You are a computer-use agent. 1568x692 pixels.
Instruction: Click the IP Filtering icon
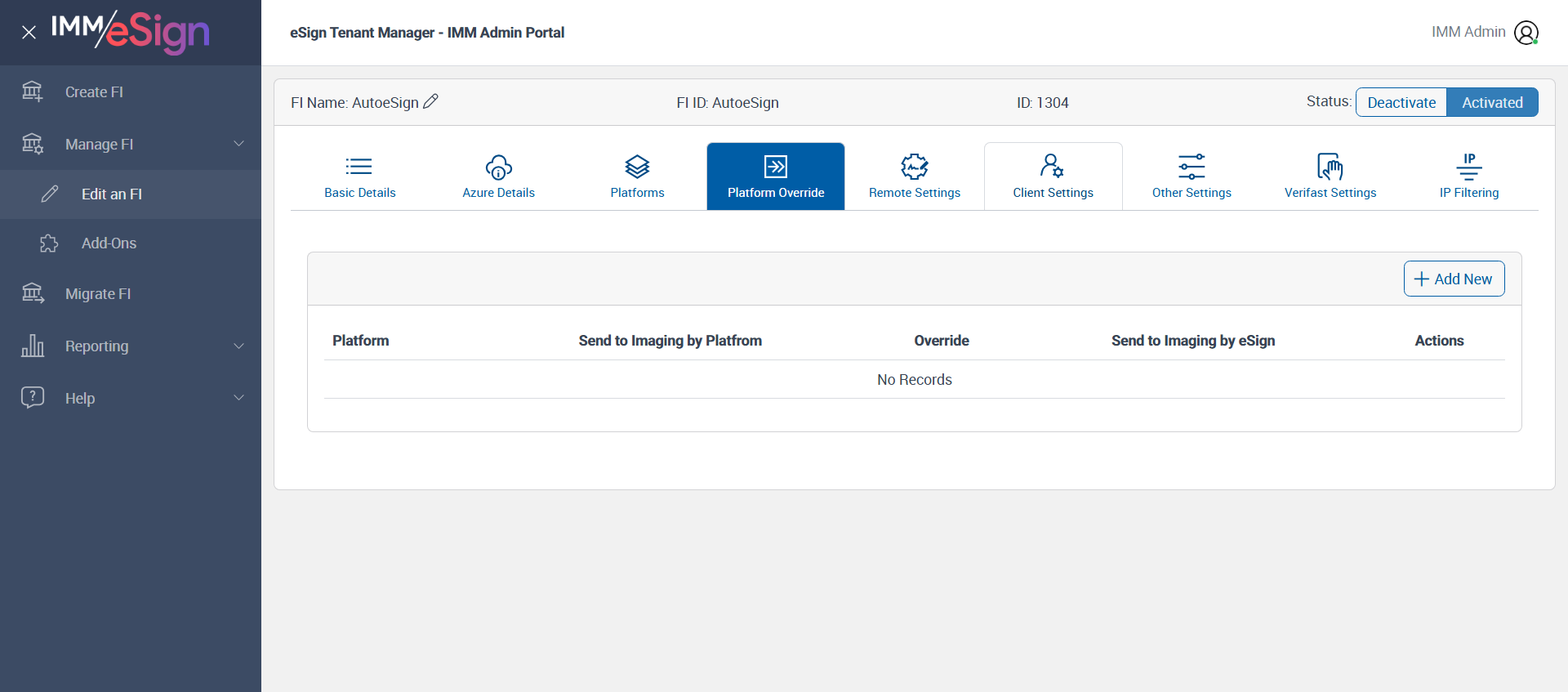tap(1469, 167)
